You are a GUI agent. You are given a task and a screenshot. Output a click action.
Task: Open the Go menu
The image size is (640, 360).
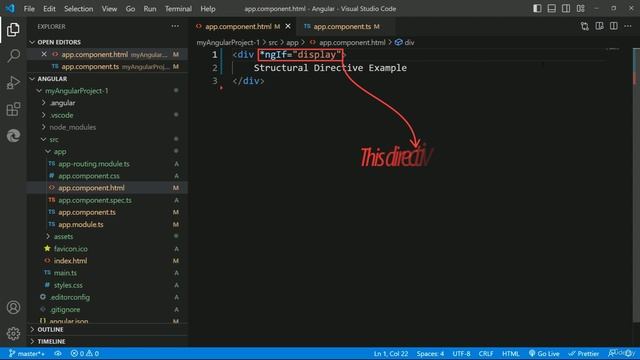pos(130,9)
